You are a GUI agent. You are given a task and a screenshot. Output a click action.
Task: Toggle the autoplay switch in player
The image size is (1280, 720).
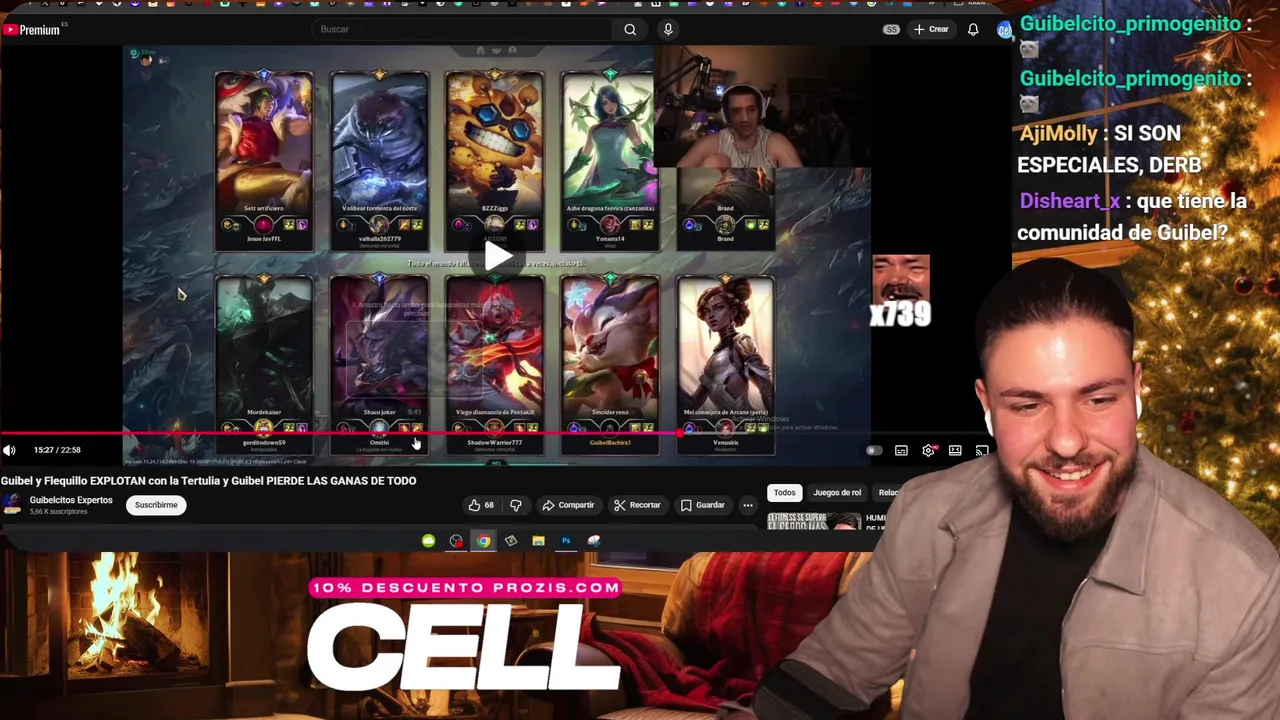click(873, 451)
